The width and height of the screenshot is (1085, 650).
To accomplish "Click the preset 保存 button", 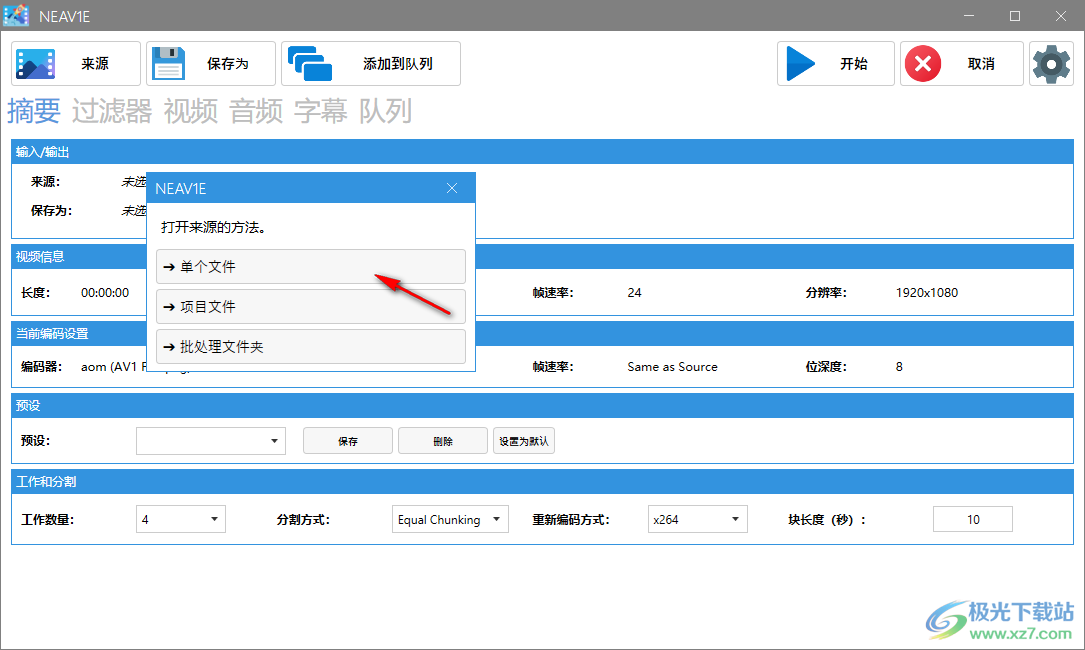I will click(348, 441).
